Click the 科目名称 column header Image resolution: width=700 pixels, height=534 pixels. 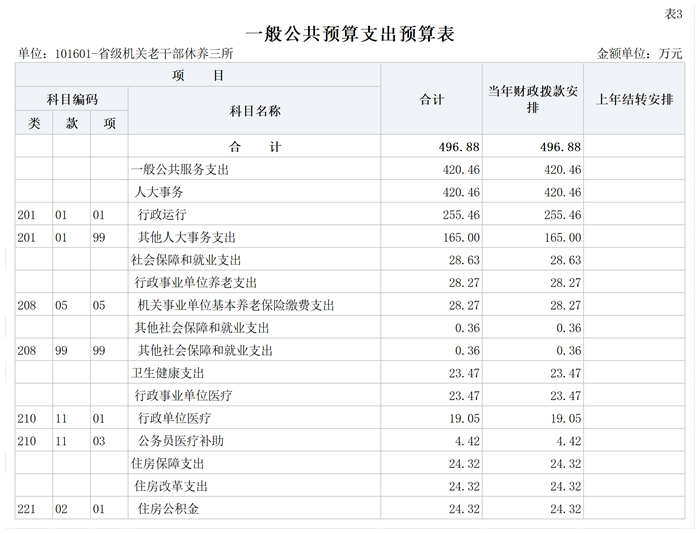click(255, 111)
